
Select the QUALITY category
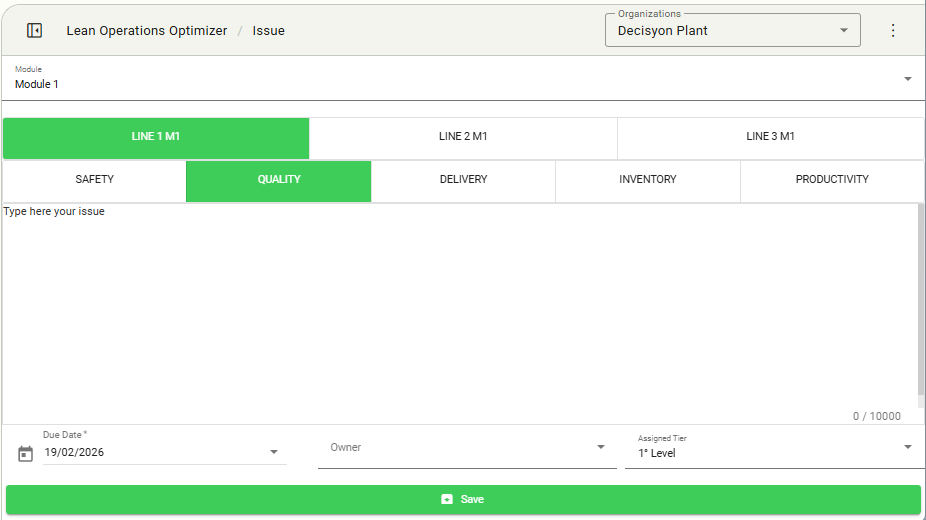click(x=279, y=180)
